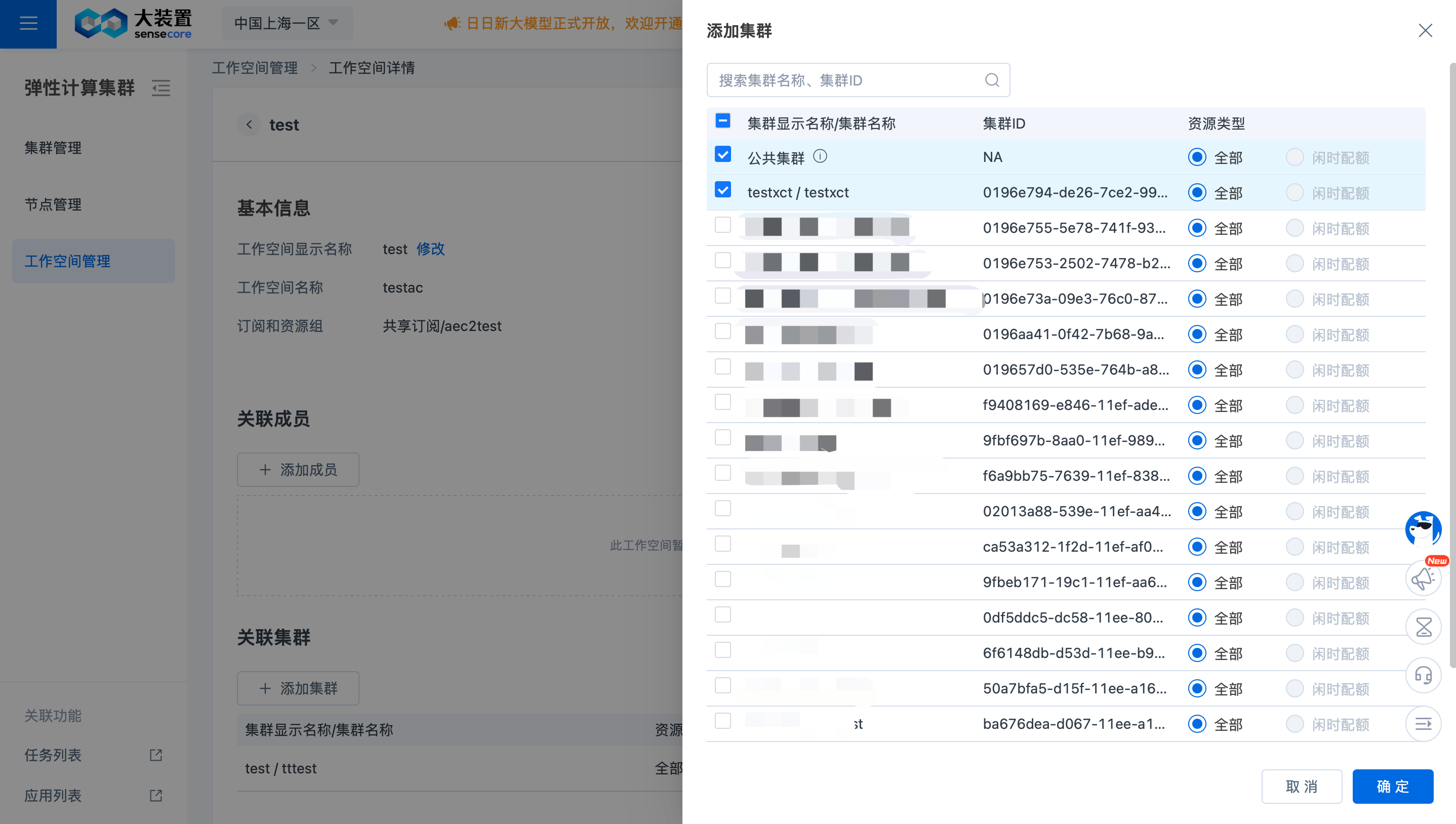1456x824 pixels.
Task: Open 应用列表 under 关联功能
Action: click(x=53, y=796)
